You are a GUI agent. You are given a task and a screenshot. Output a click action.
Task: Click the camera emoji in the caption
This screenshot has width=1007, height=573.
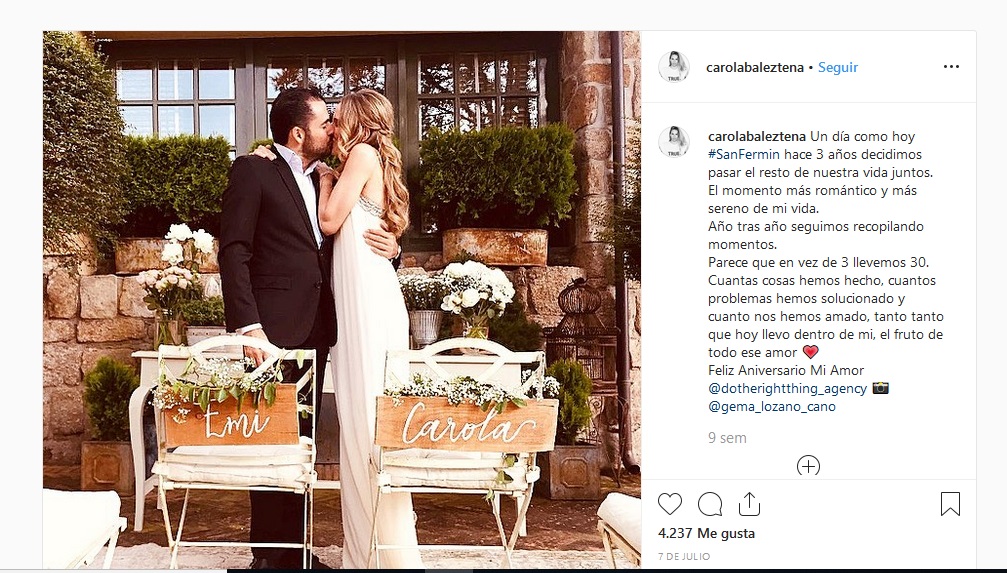[880, 388]
